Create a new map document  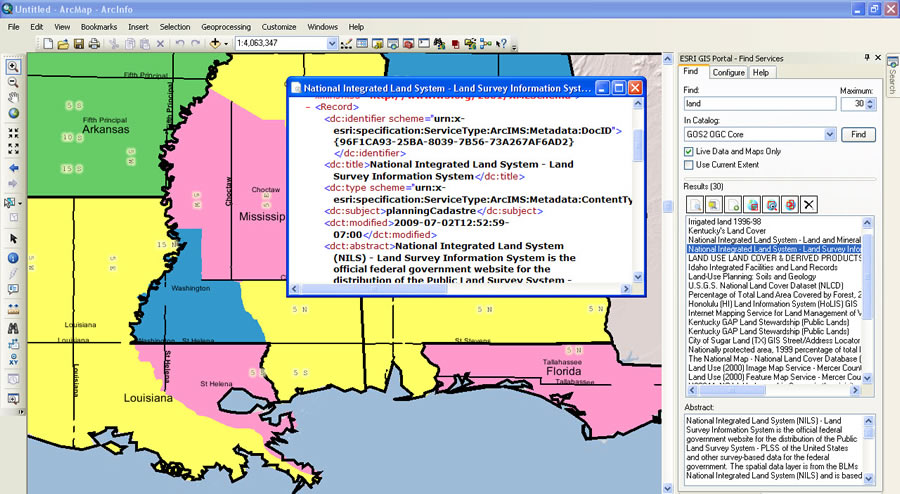(48, 44)
